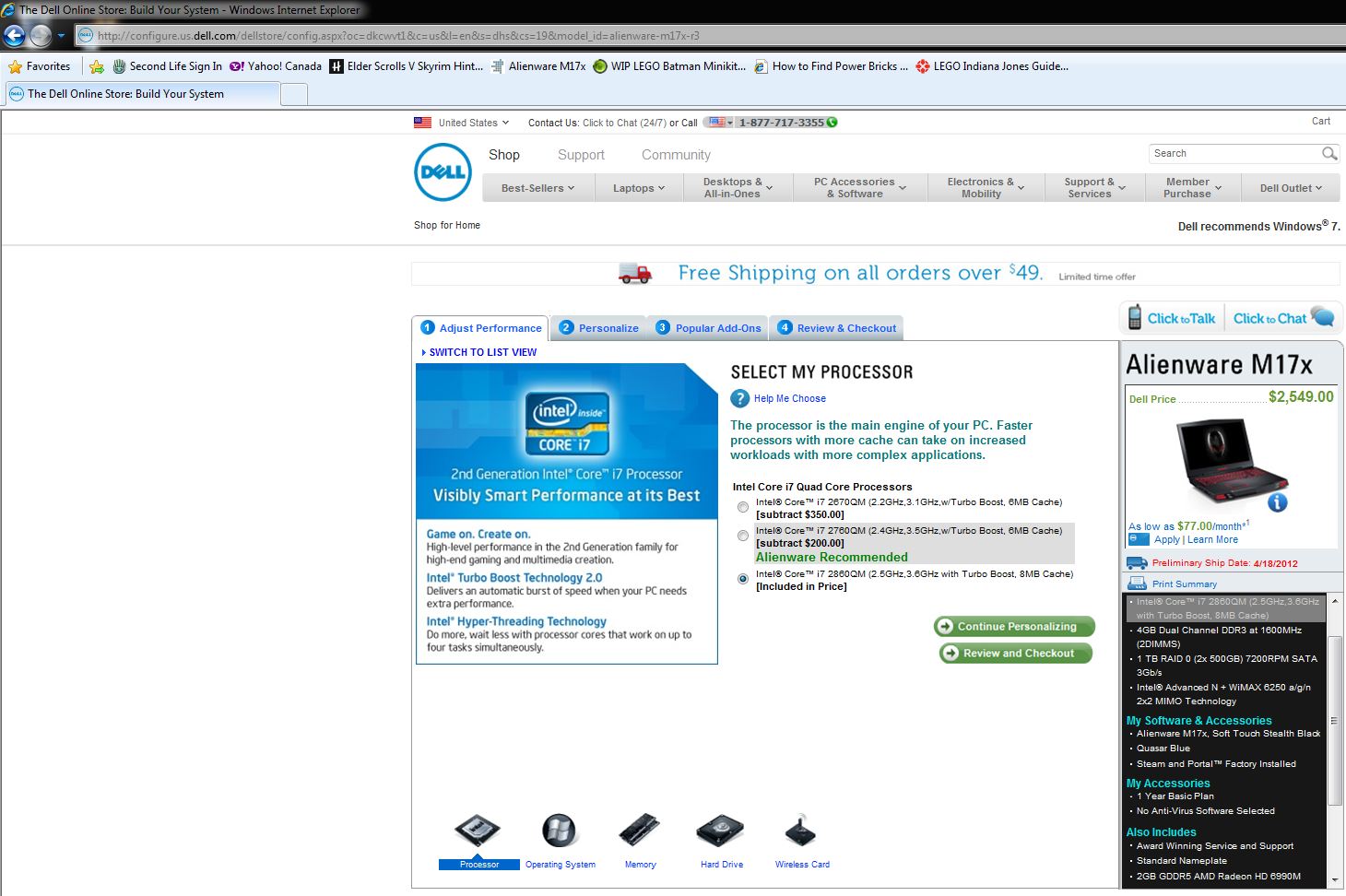1346x896 pixels.
Task: Click the Help Me Choose question icon
Action: 740,398
